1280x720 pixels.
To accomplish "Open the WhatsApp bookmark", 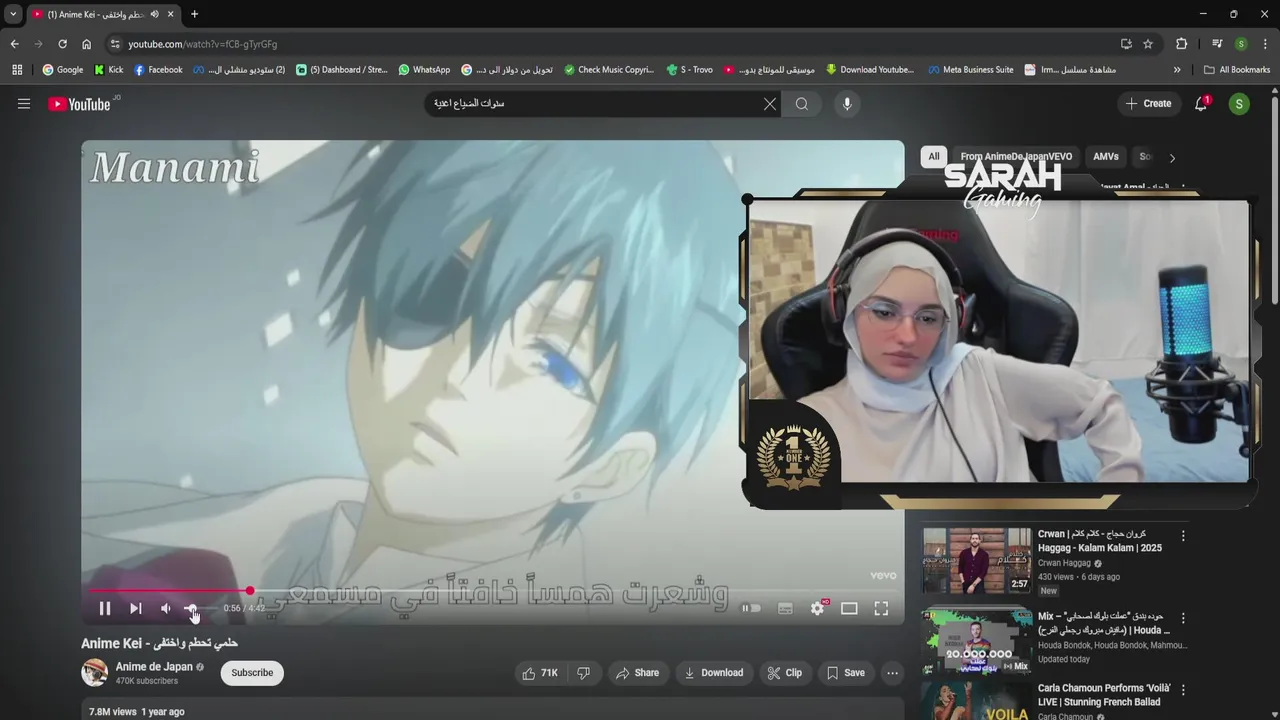I will tap(424, 70).
